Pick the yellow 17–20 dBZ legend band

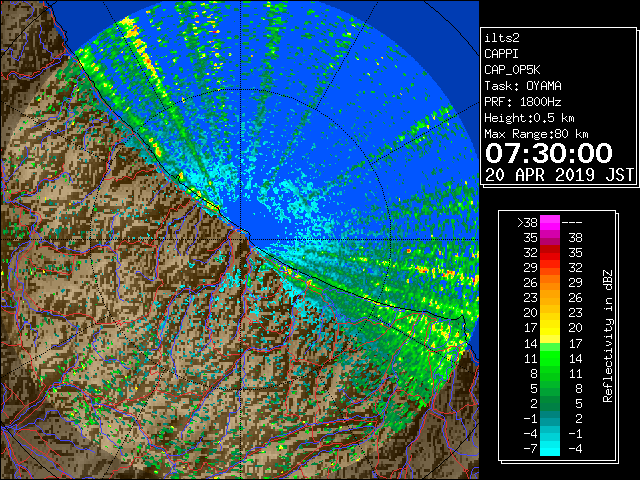pos(550,328)
